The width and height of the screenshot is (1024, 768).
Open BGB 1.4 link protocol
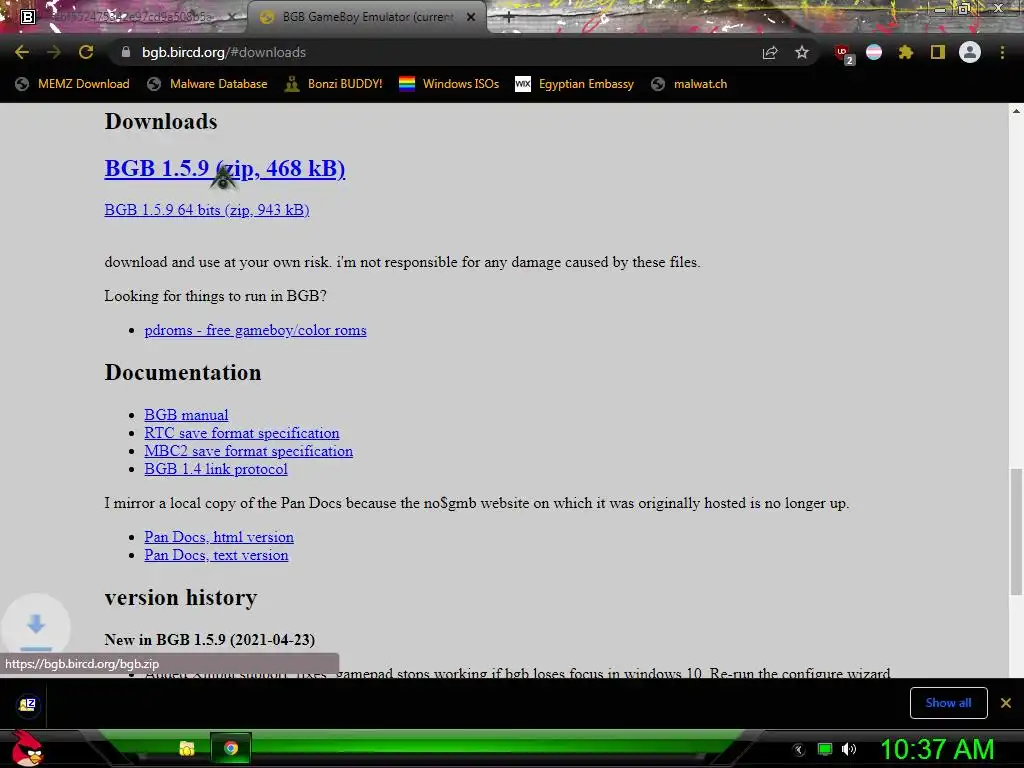click(x=216, y=469)
